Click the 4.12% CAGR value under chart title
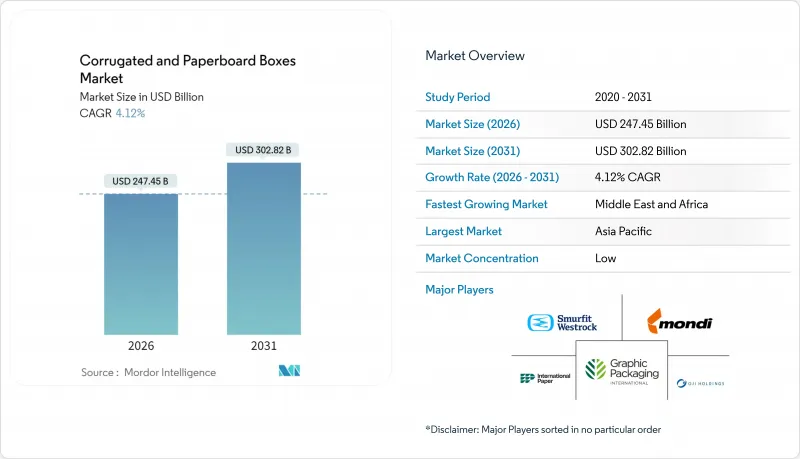 point(130,113)
